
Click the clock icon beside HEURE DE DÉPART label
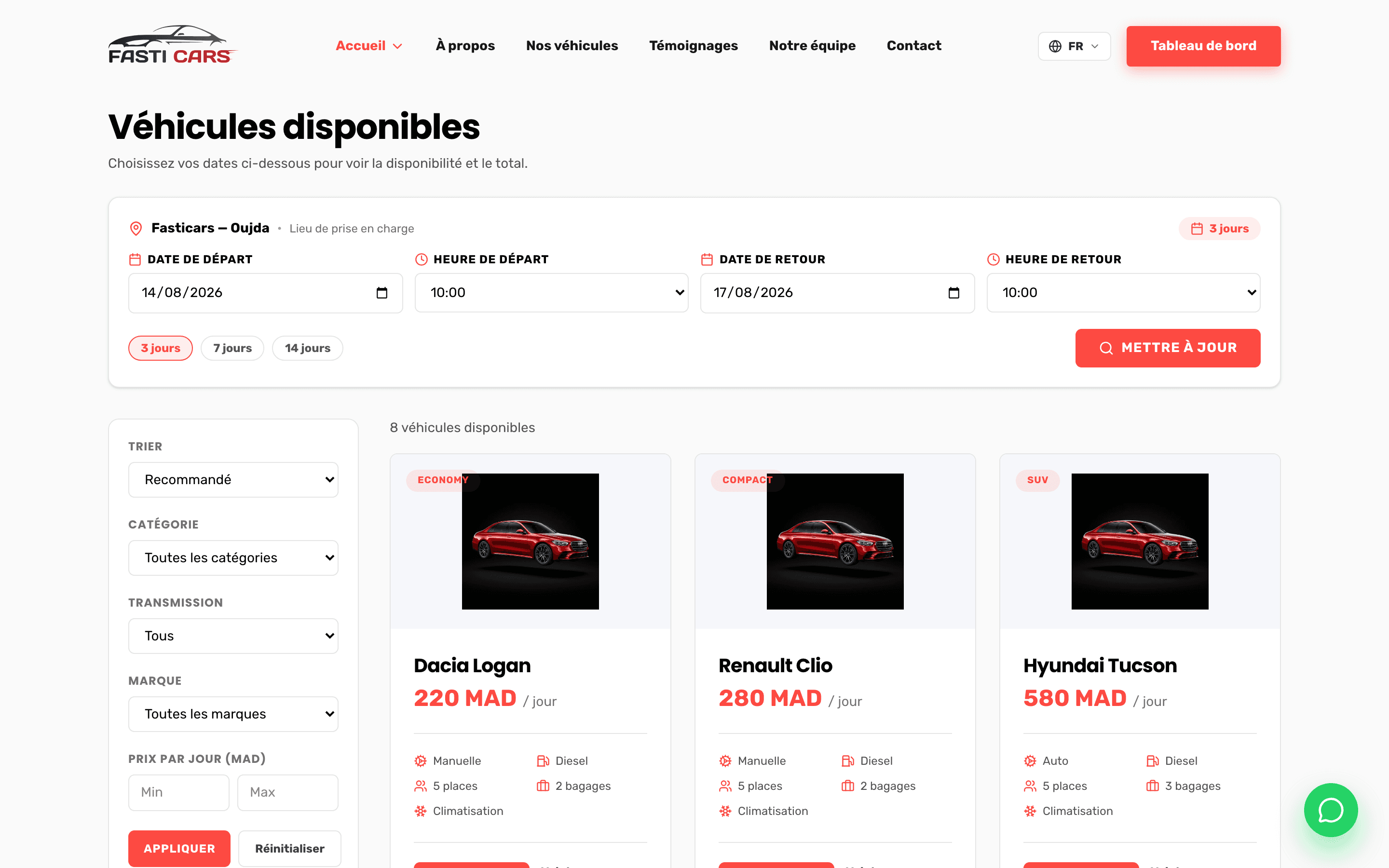pos(422,259)
